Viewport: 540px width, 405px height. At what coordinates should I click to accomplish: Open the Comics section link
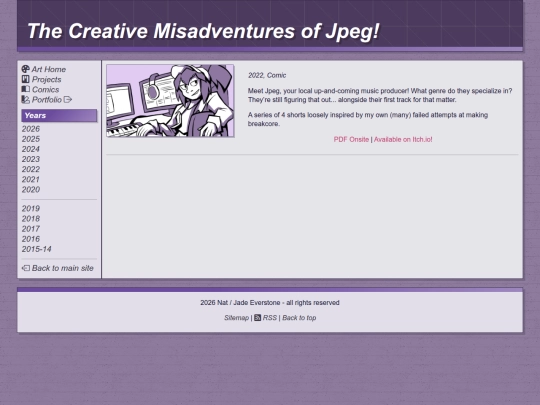click(45, 89)
